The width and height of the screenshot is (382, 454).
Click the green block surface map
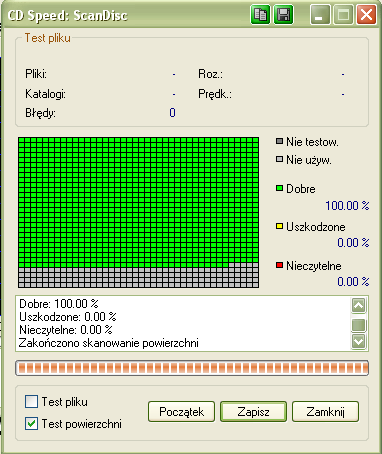[x=138, y=212]
